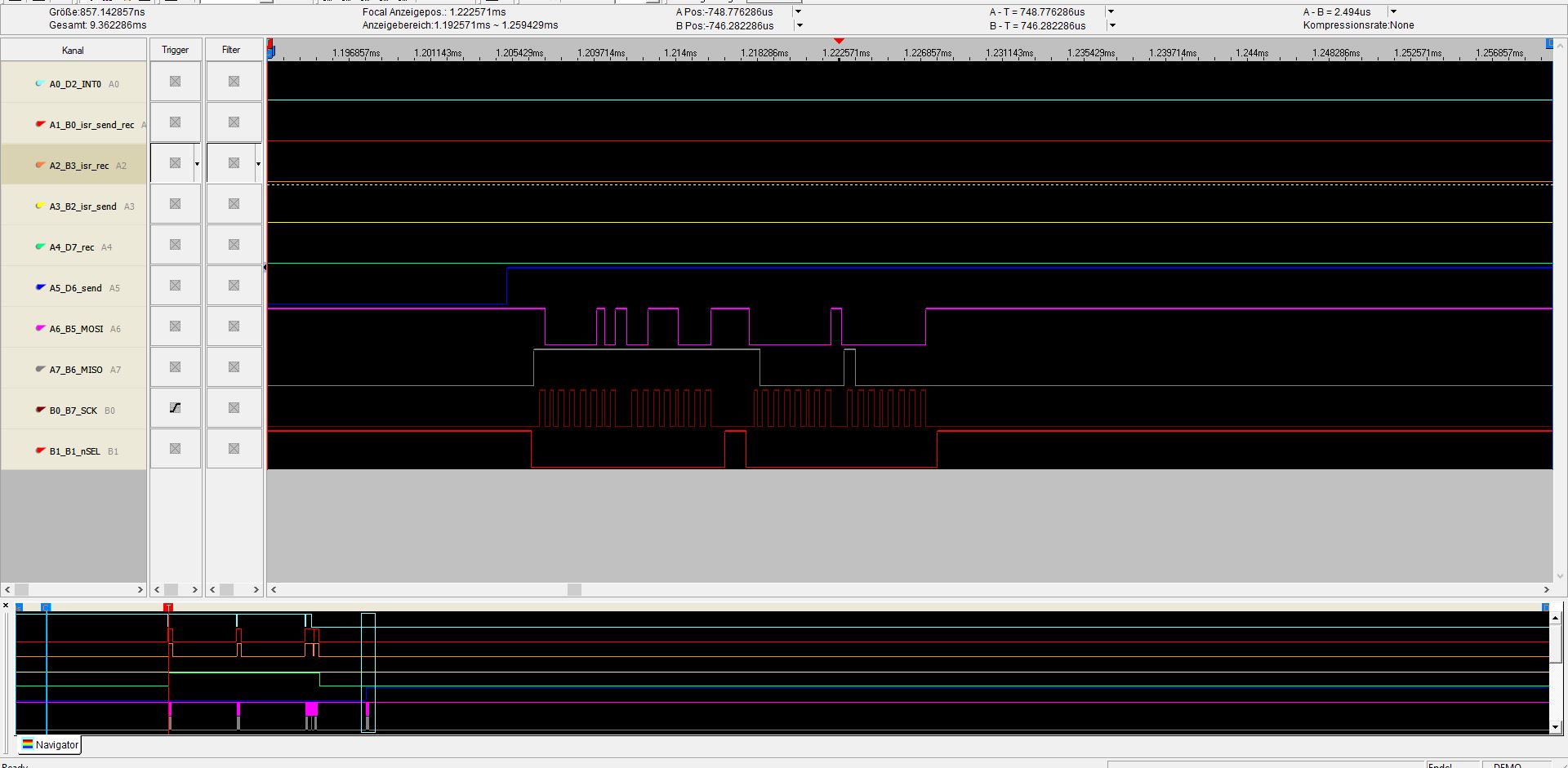Viewport: 1568px width, 768px height.
Task: Click the red T marker in Navigator
Action: [x=168, y=607]
